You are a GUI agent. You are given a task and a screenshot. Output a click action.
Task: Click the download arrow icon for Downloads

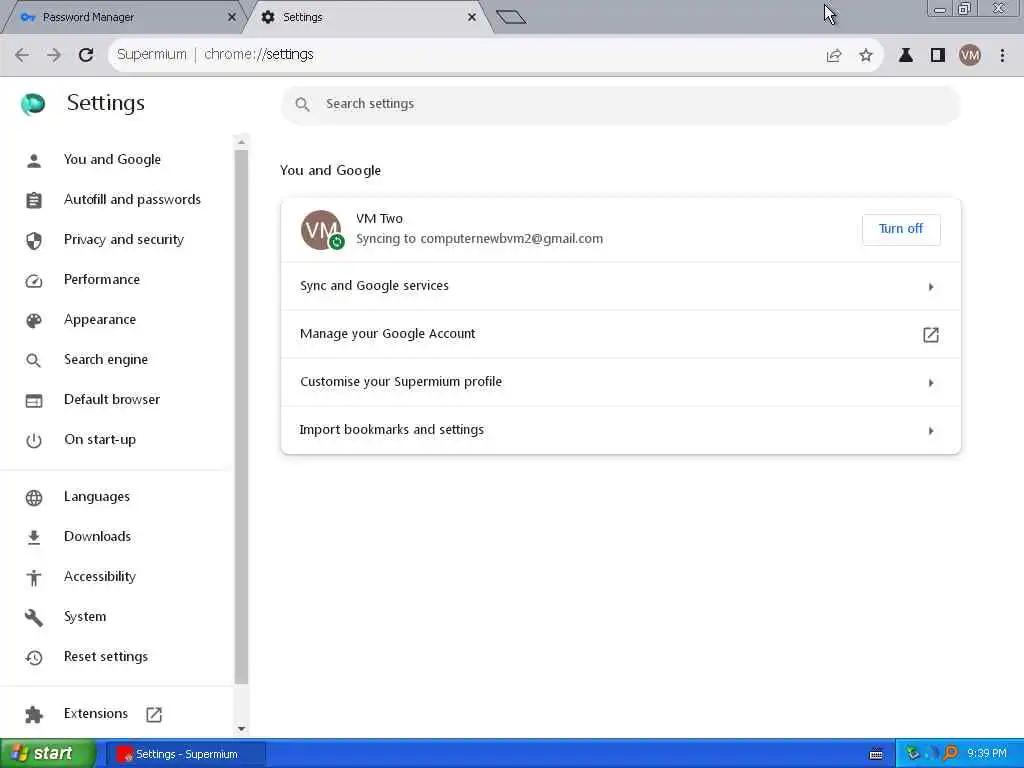click(34, 537)
